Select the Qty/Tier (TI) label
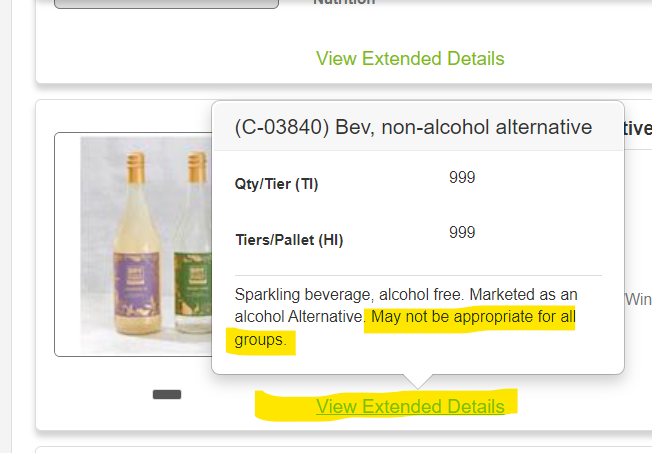Screen dimensions: 652x453 [276, 184]
